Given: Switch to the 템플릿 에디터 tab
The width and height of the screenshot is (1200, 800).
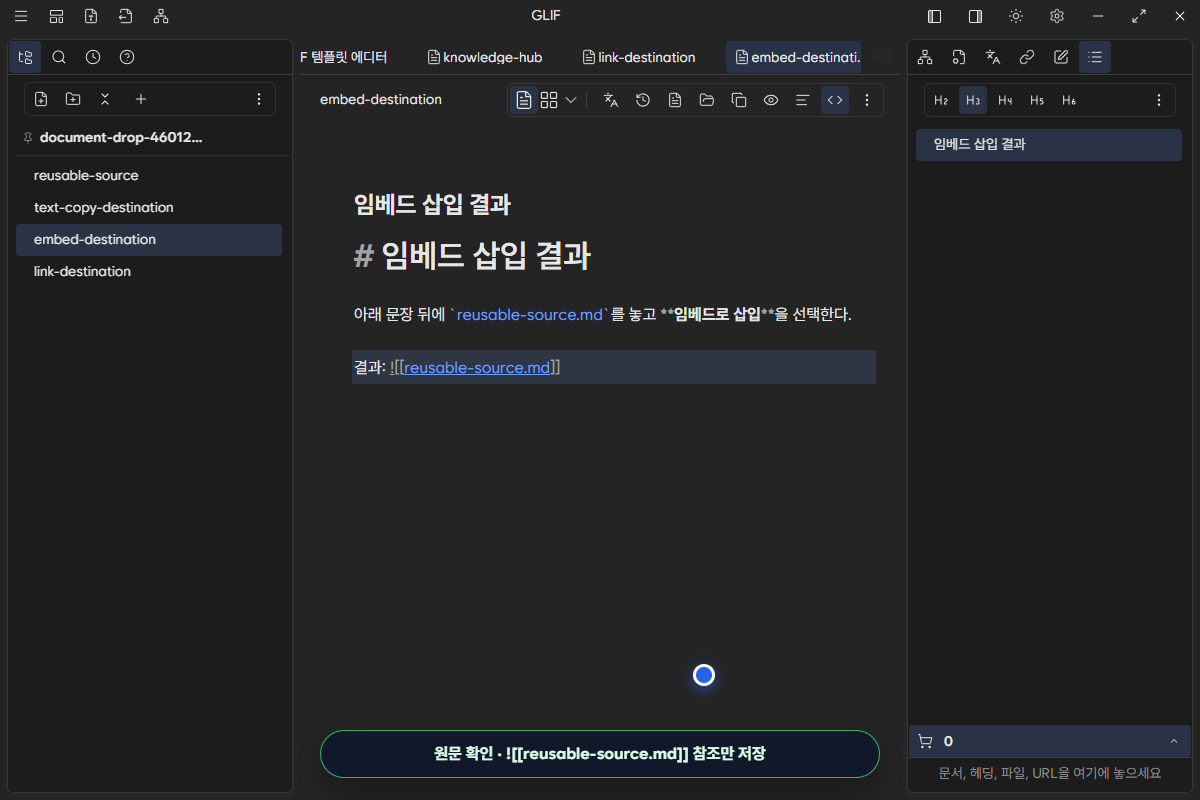Looking at the screenshot, I should click(344, 57).
